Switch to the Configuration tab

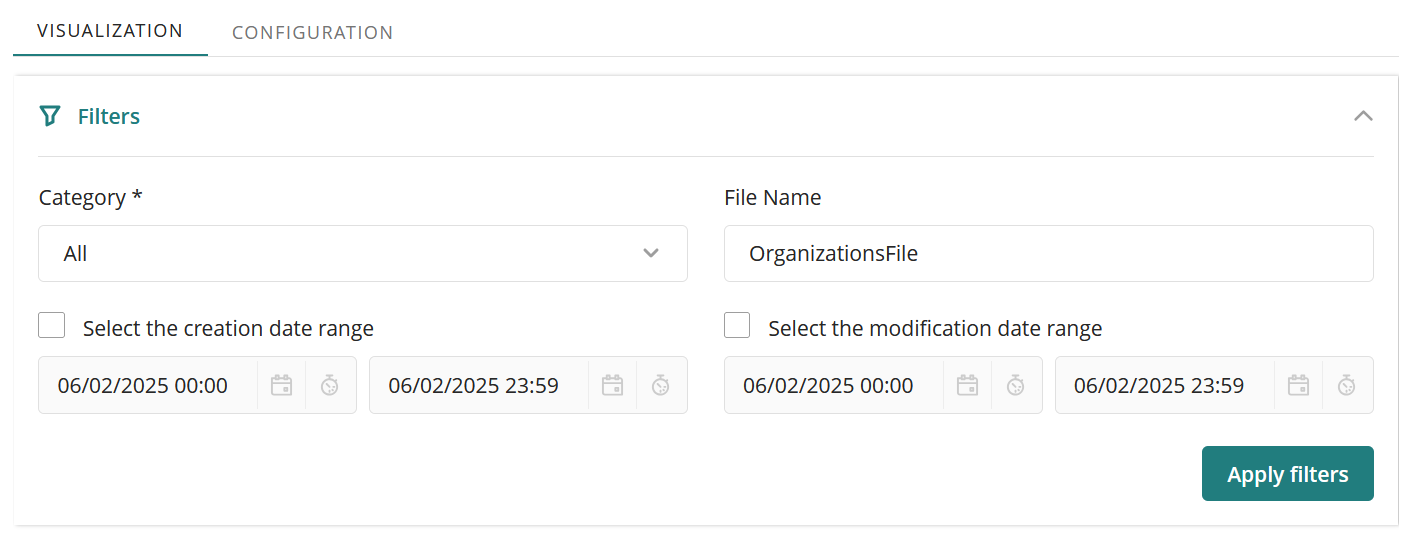pyautogui.click(x=312, y=32)
